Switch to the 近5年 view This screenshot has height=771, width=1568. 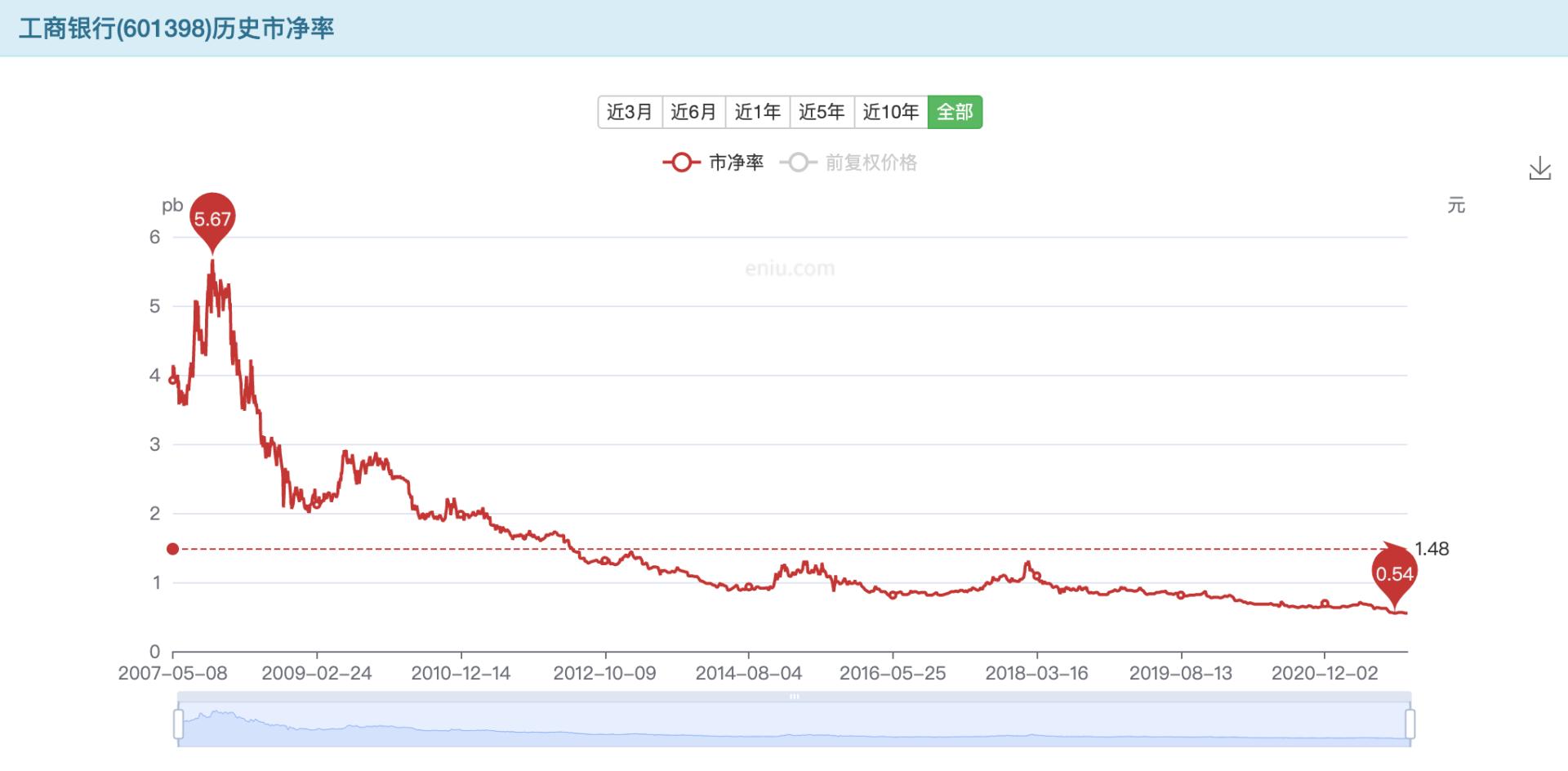[x=822, y=112]
